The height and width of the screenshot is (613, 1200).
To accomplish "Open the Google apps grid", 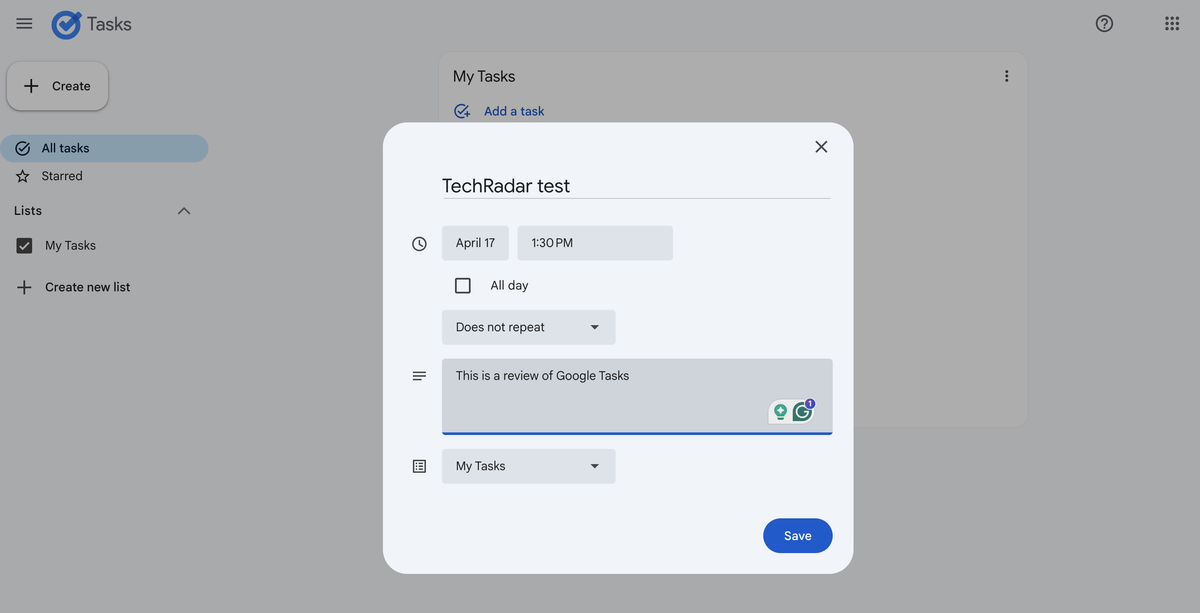I will (1171, 22).
